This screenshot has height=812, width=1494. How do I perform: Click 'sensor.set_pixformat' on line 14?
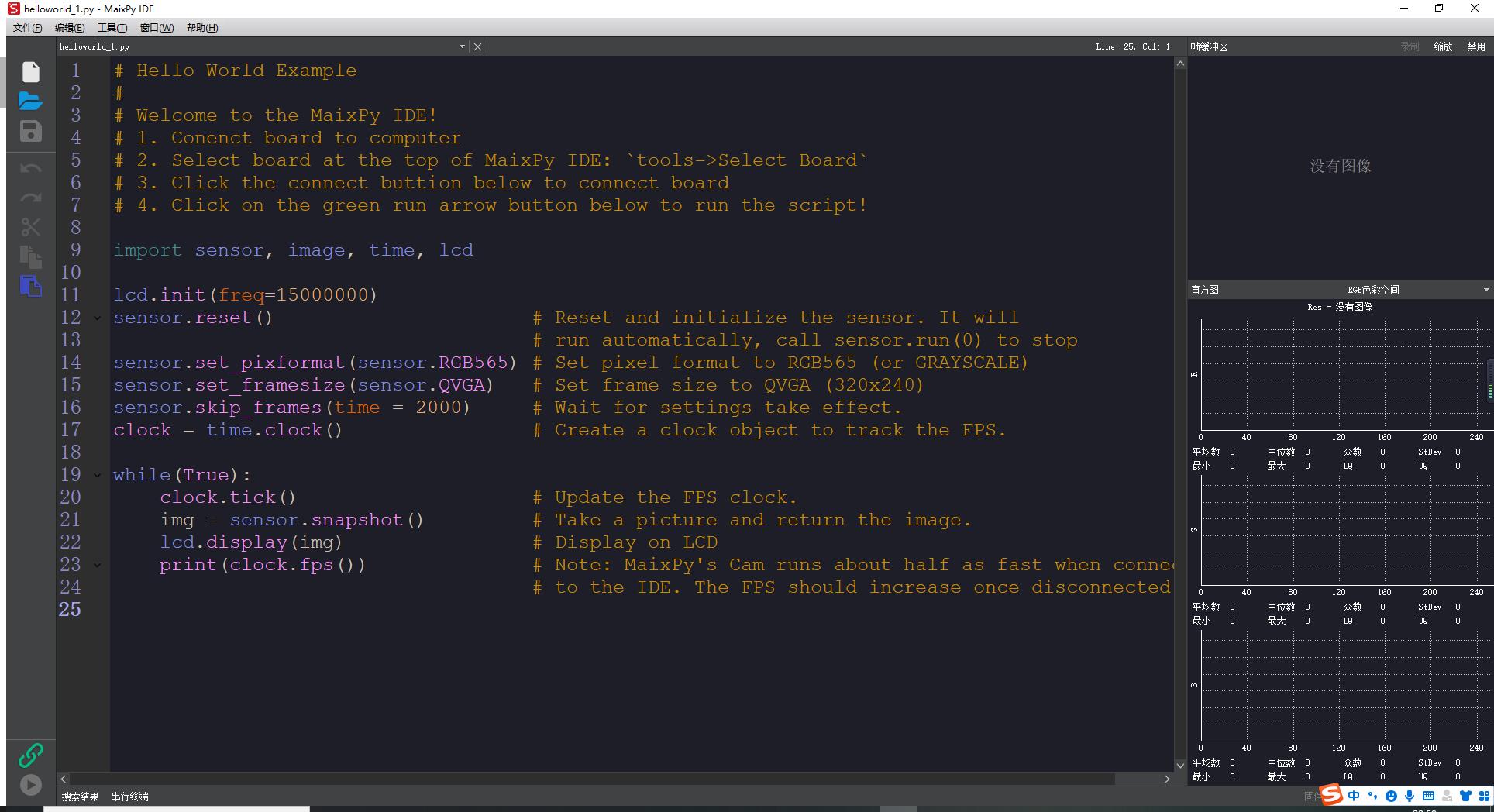(x=229, y=363)
